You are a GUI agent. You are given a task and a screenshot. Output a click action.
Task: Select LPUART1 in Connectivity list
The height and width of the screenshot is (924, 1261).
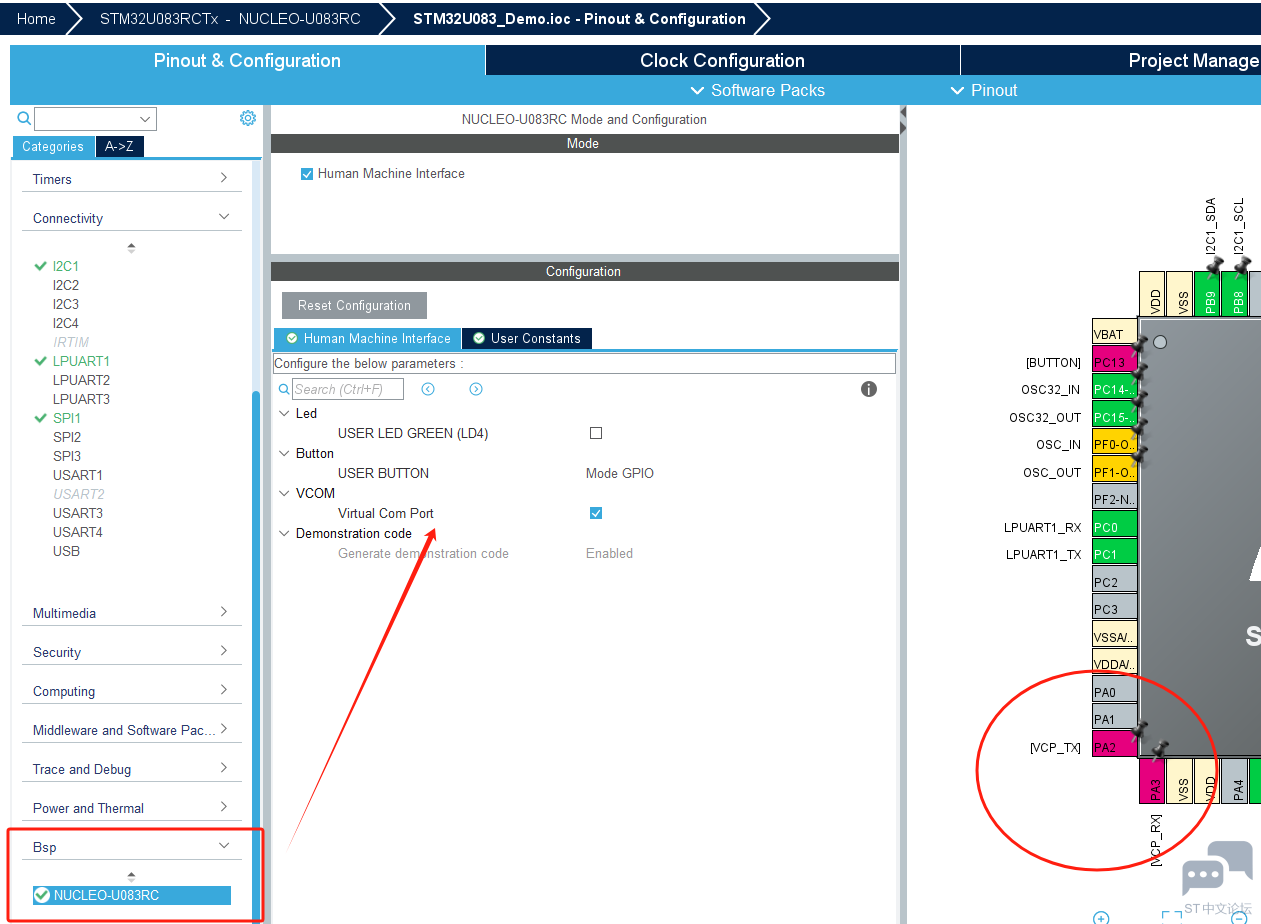[81, 361]
